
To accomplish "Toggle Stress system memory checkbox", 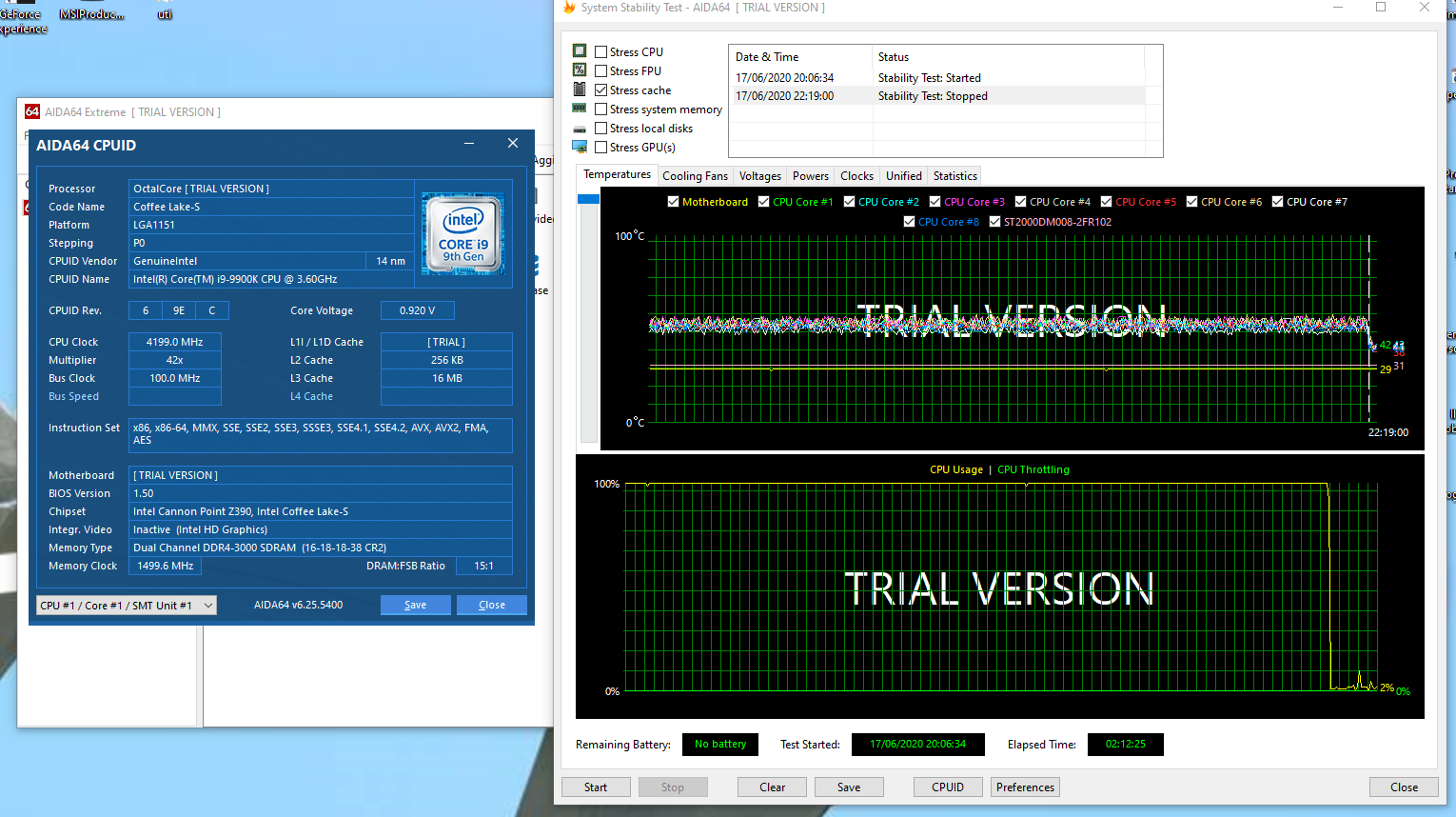I will point(601,110).
